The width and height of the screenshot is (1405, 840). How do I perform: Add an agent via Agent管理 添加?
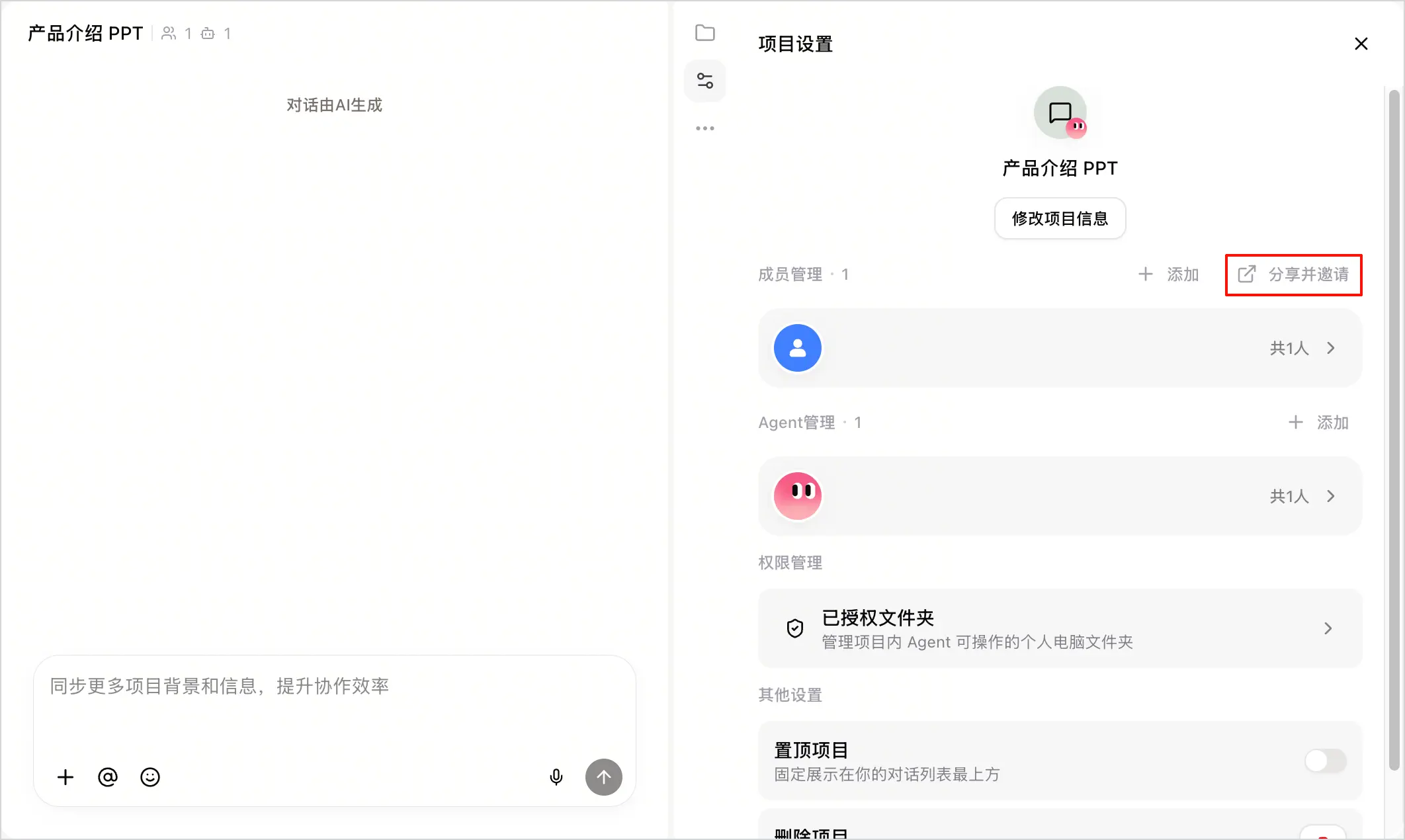(1318, 423)
